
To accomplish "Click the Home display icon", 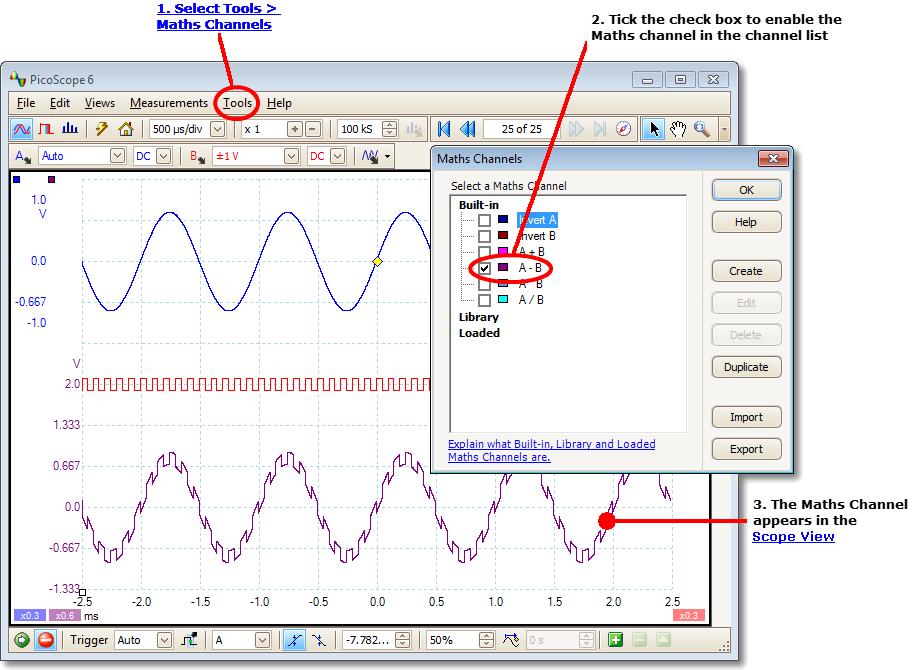I will coord(126,129).
